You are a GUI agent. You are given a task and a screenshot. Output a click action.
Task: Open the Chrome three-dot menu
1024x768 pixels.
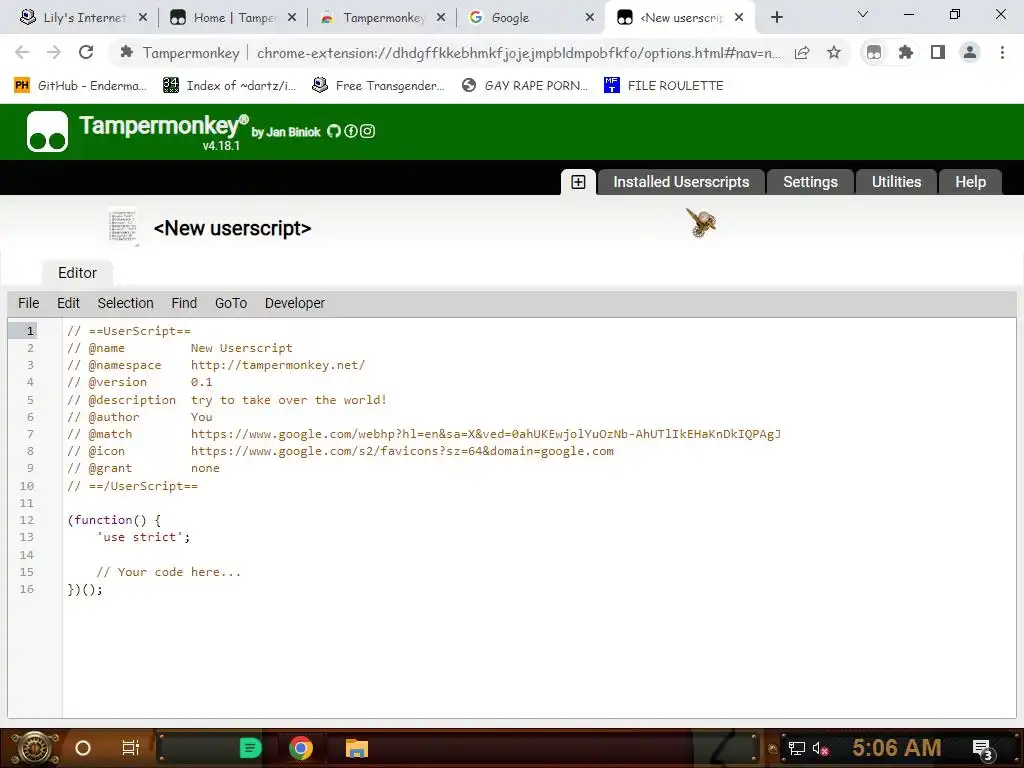pyautogui.click(x=1002, y=52)
